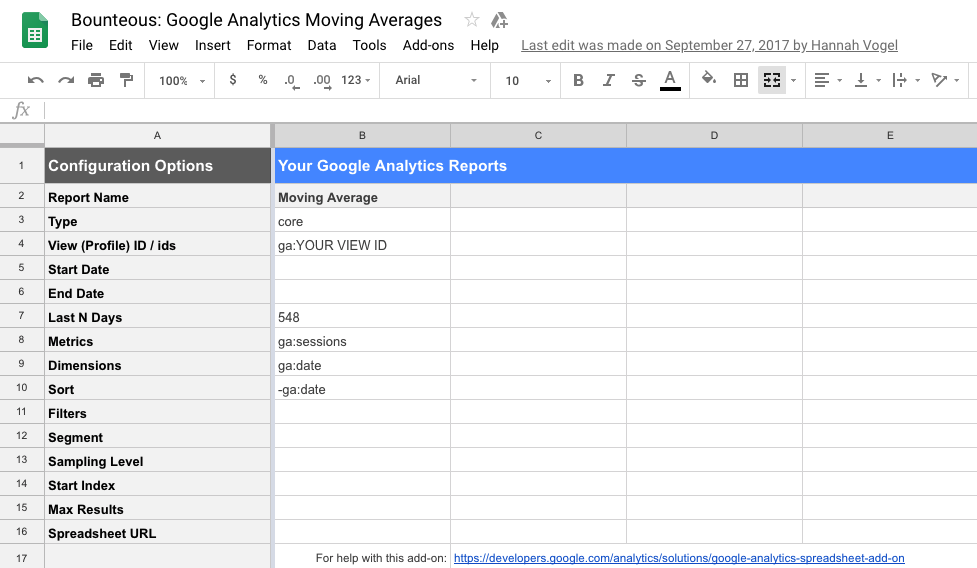The height and width of the screenshot is (568, 977).
Task: Add document to Google Drive
Action: pyautogui.click(x=499, y=21)
